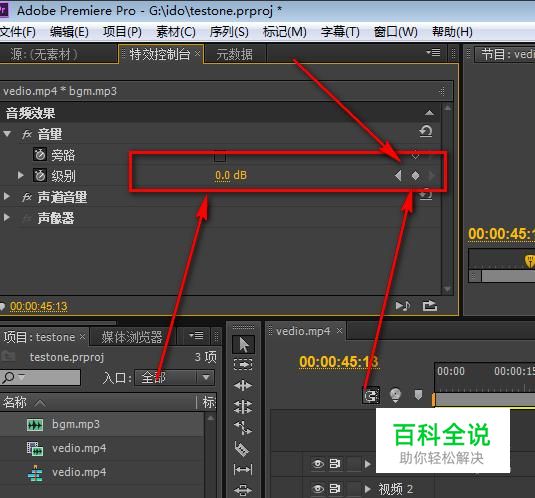Viewport: 535px width, 498px height.
Task: Toggle eye visibility of 视频 2 track
Action: click(318, 489)
